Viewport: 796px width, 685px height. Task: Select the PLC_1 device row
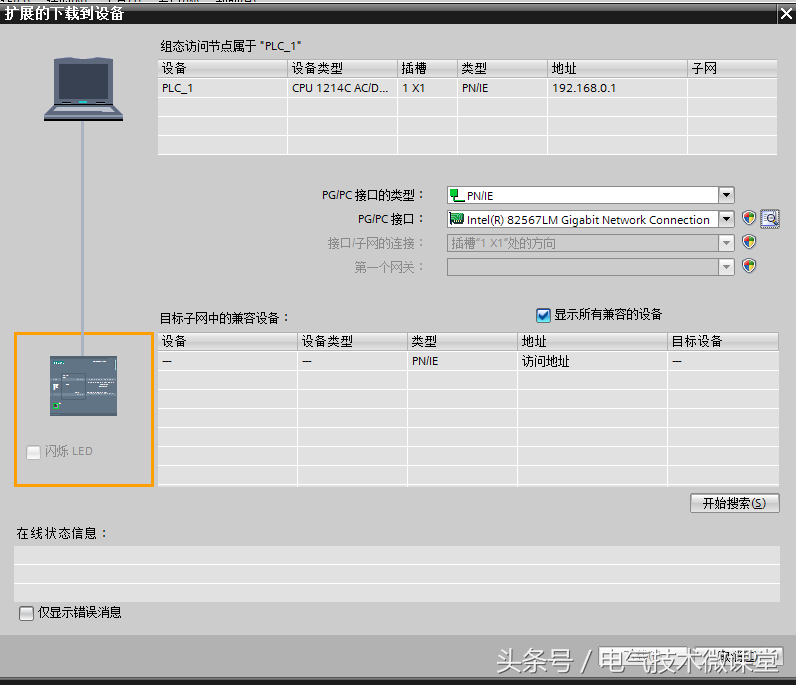point(467,88)
